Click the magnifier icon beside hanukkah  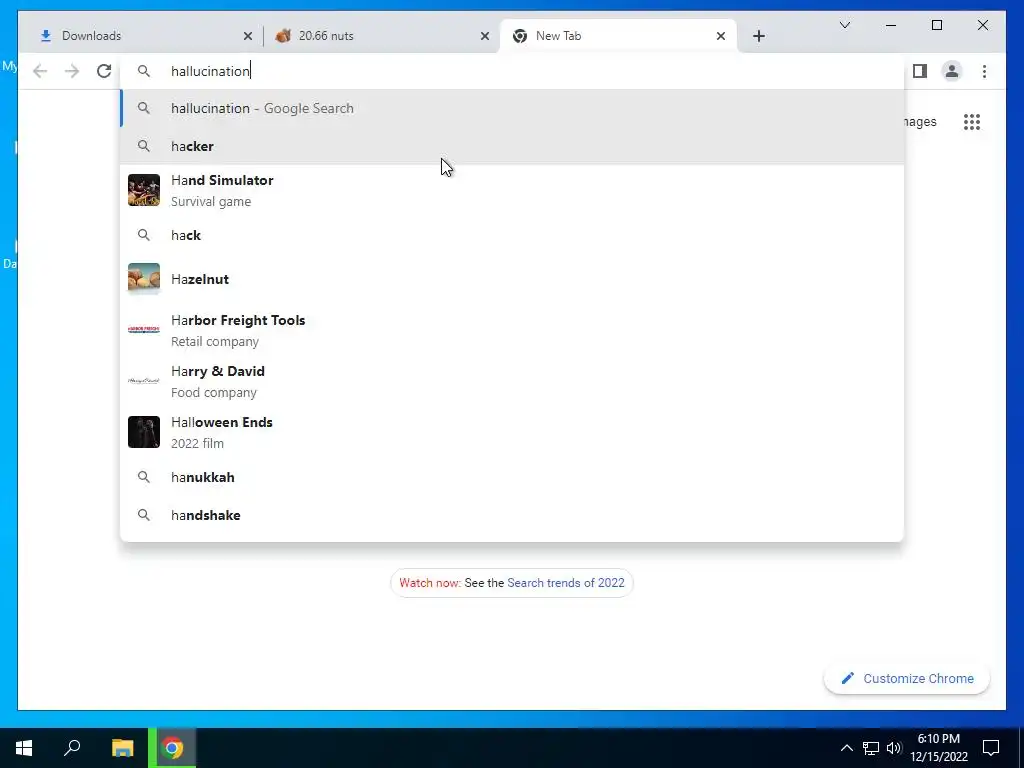144,477
